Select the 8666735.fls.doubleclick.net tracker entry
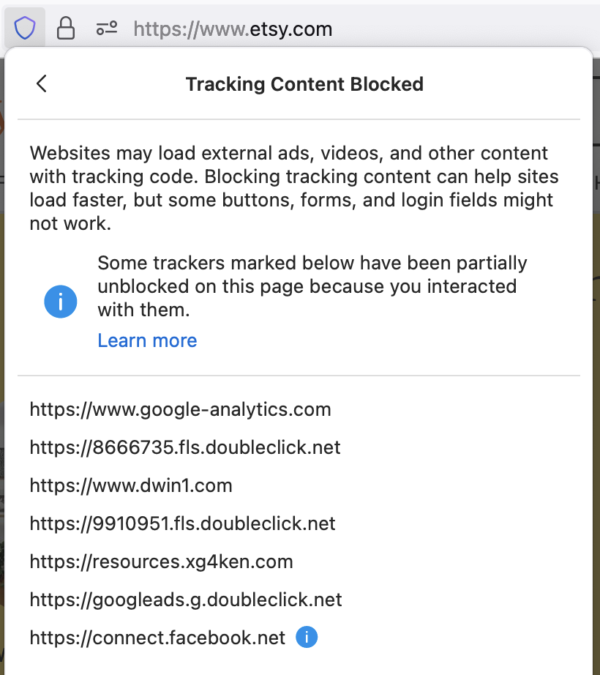The height and width of the screenshot is (675, 600). point(185,447)
